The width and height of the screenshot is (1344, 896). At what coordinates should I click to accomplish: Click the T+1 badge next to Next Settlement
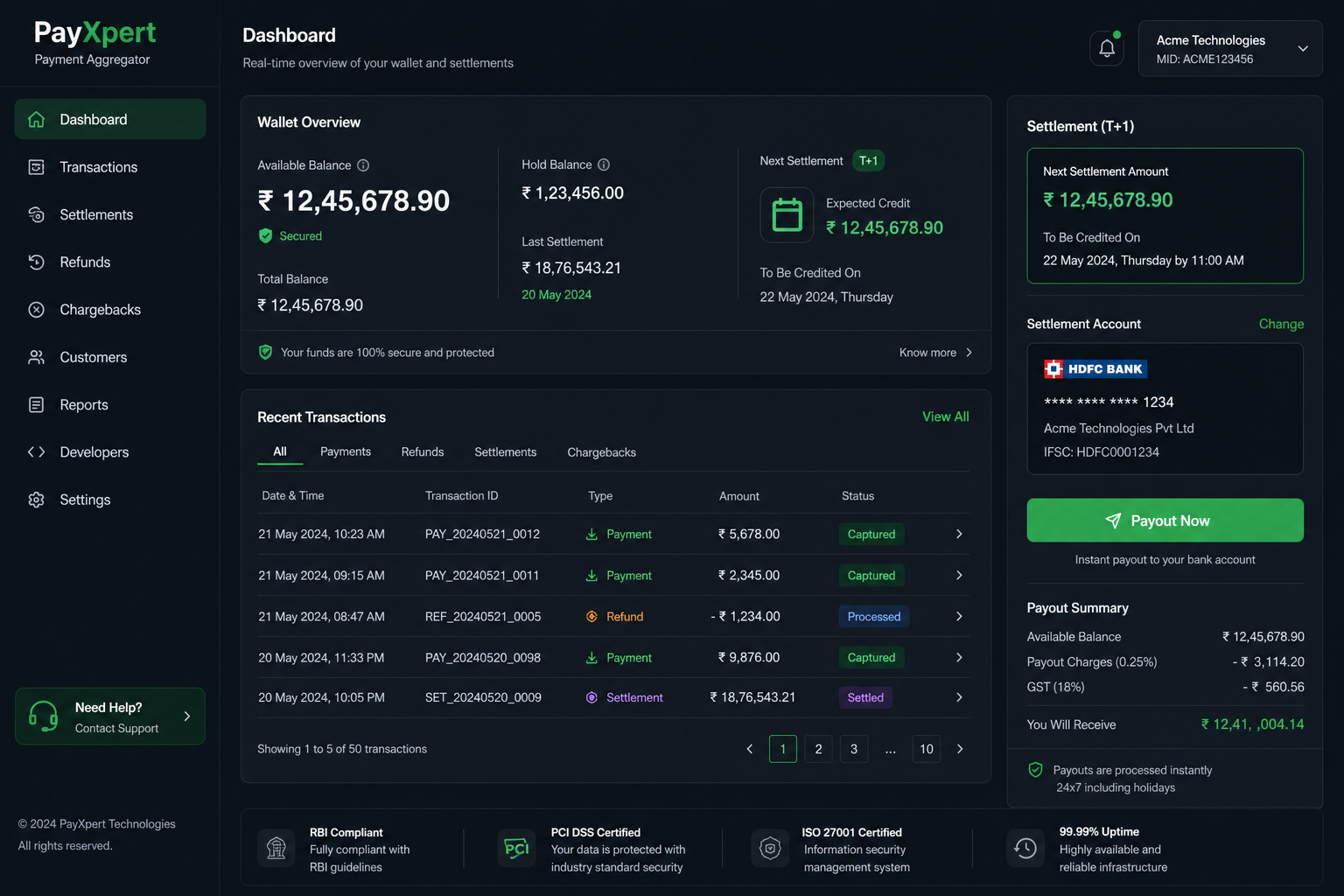tap(868, 161)
